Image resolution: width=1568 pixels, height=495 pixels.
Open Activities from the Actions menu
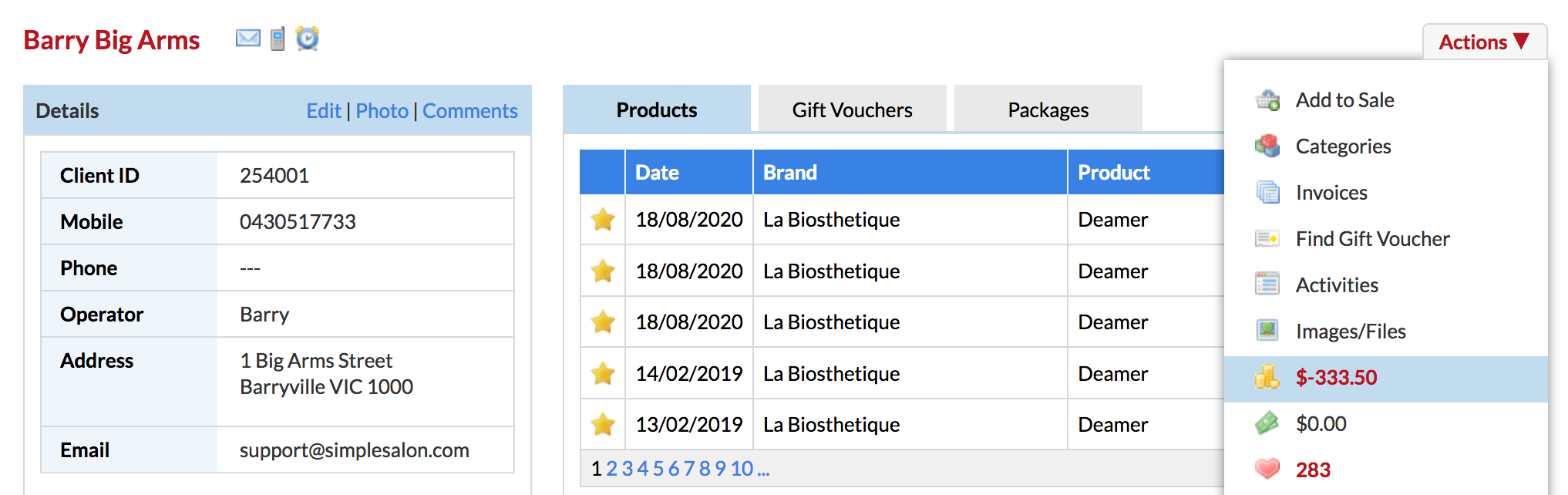1386,285
